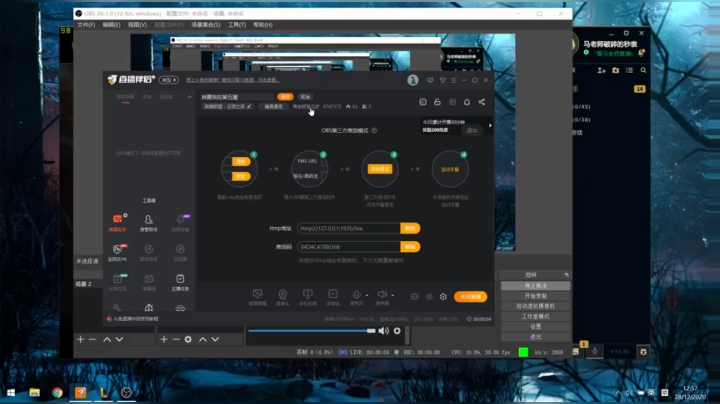Copy the stream key with orange button
The width and height of the screenshot is (720, 404).
click(410, 247)
